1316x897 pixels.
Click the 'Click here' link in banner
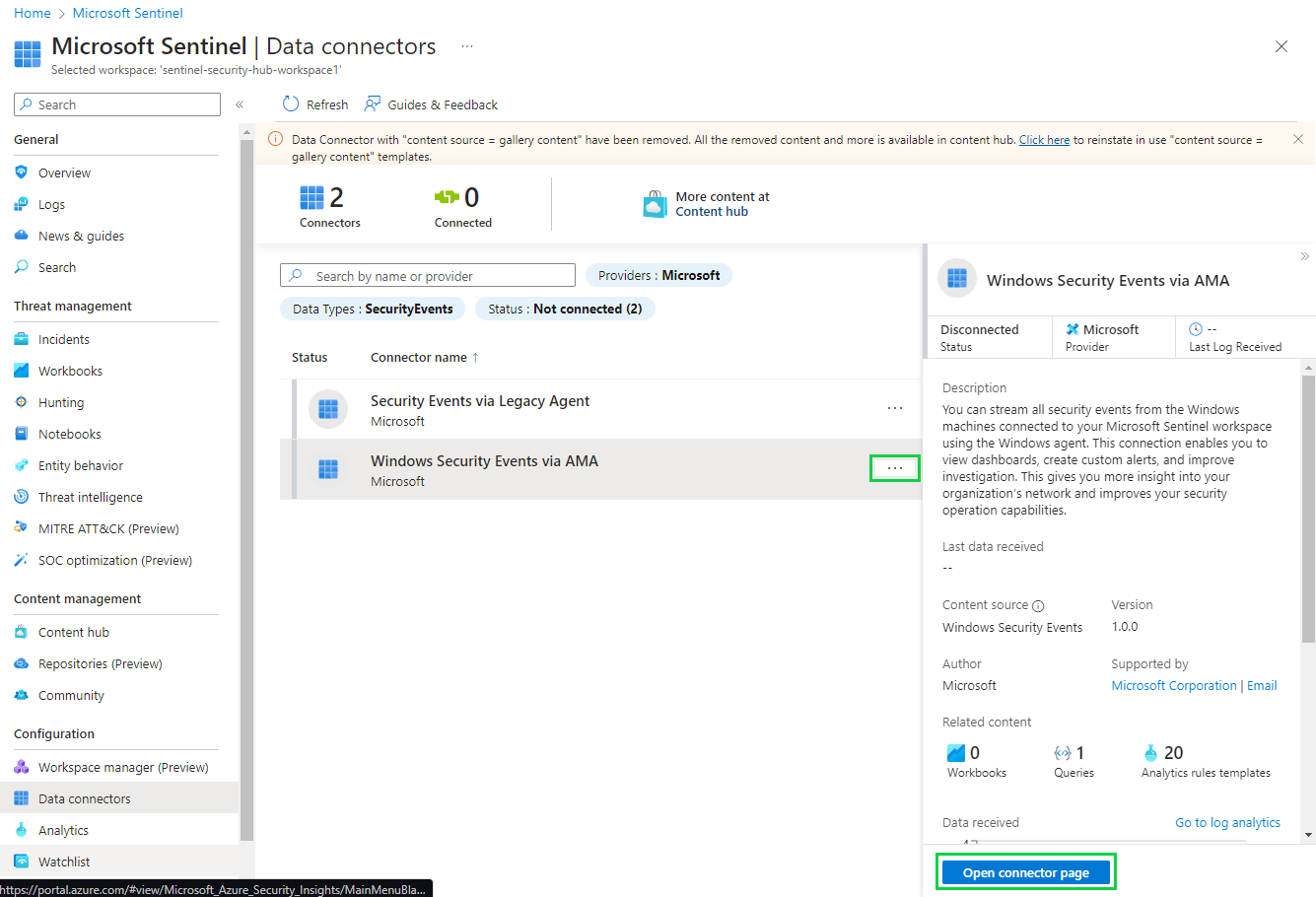pyautogui.click(x=1044, y=140)
